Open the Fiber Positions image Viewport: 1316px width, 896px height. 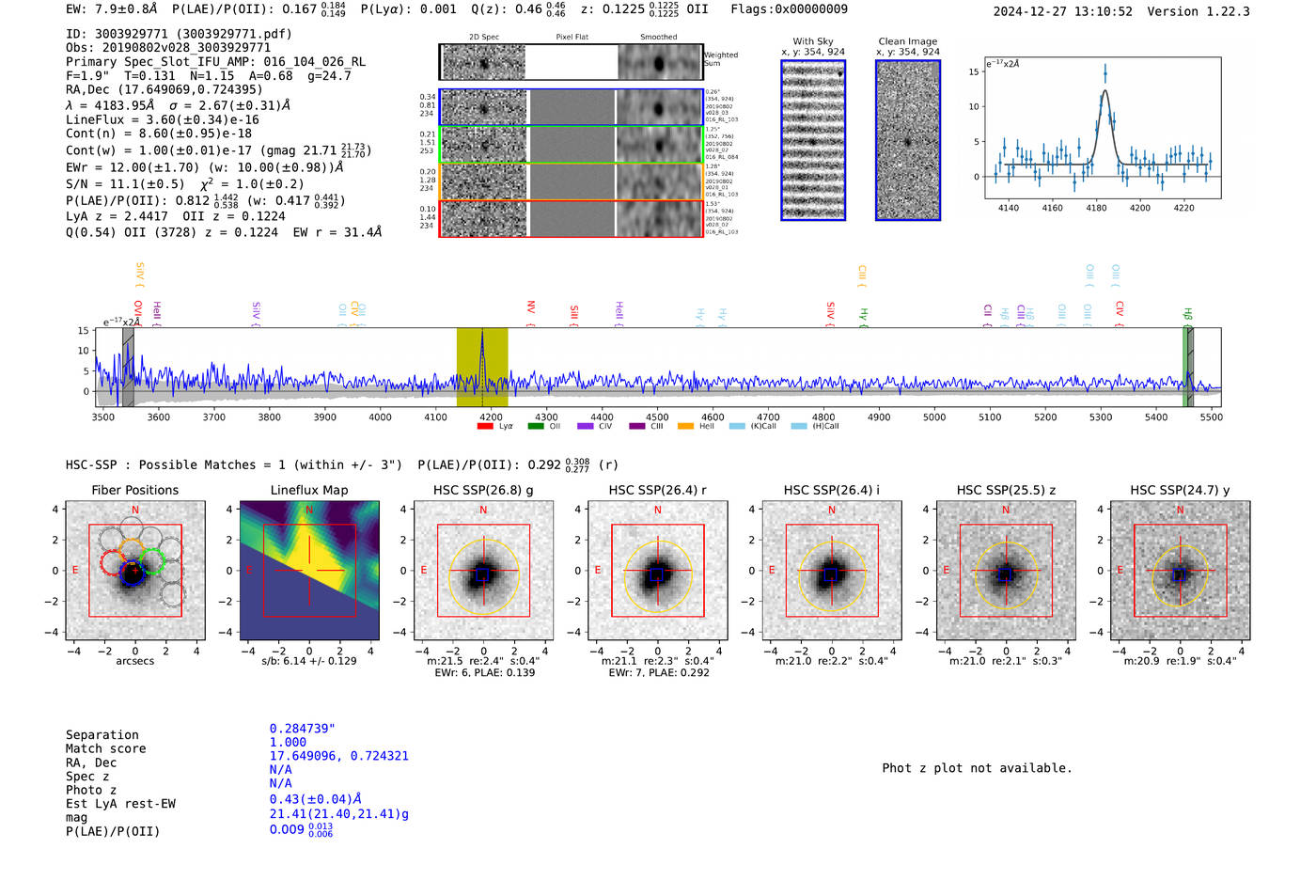pyautogui.click(x=135, y=571)
